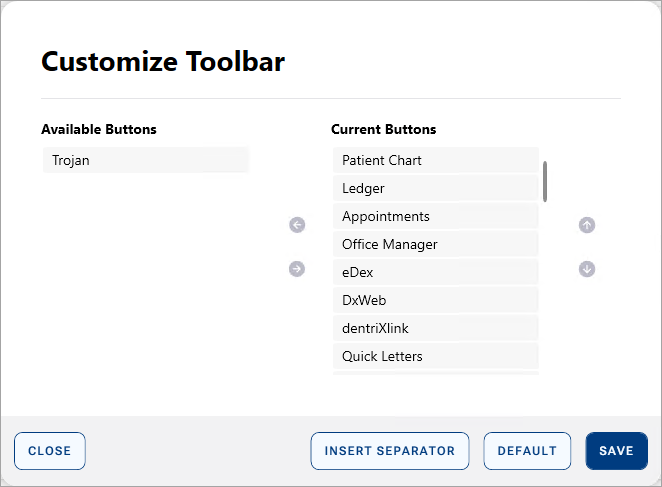Select Patient Chart in Current Buttons
This screenshot has height=487, width=662.
point(435,160)
